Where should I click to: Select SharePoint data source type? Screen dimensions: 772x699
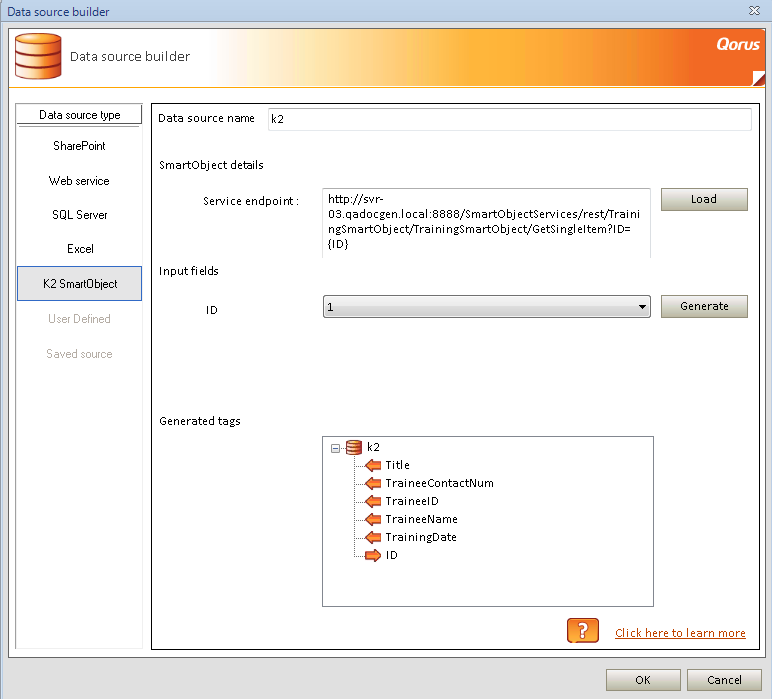tap(79, 146)
